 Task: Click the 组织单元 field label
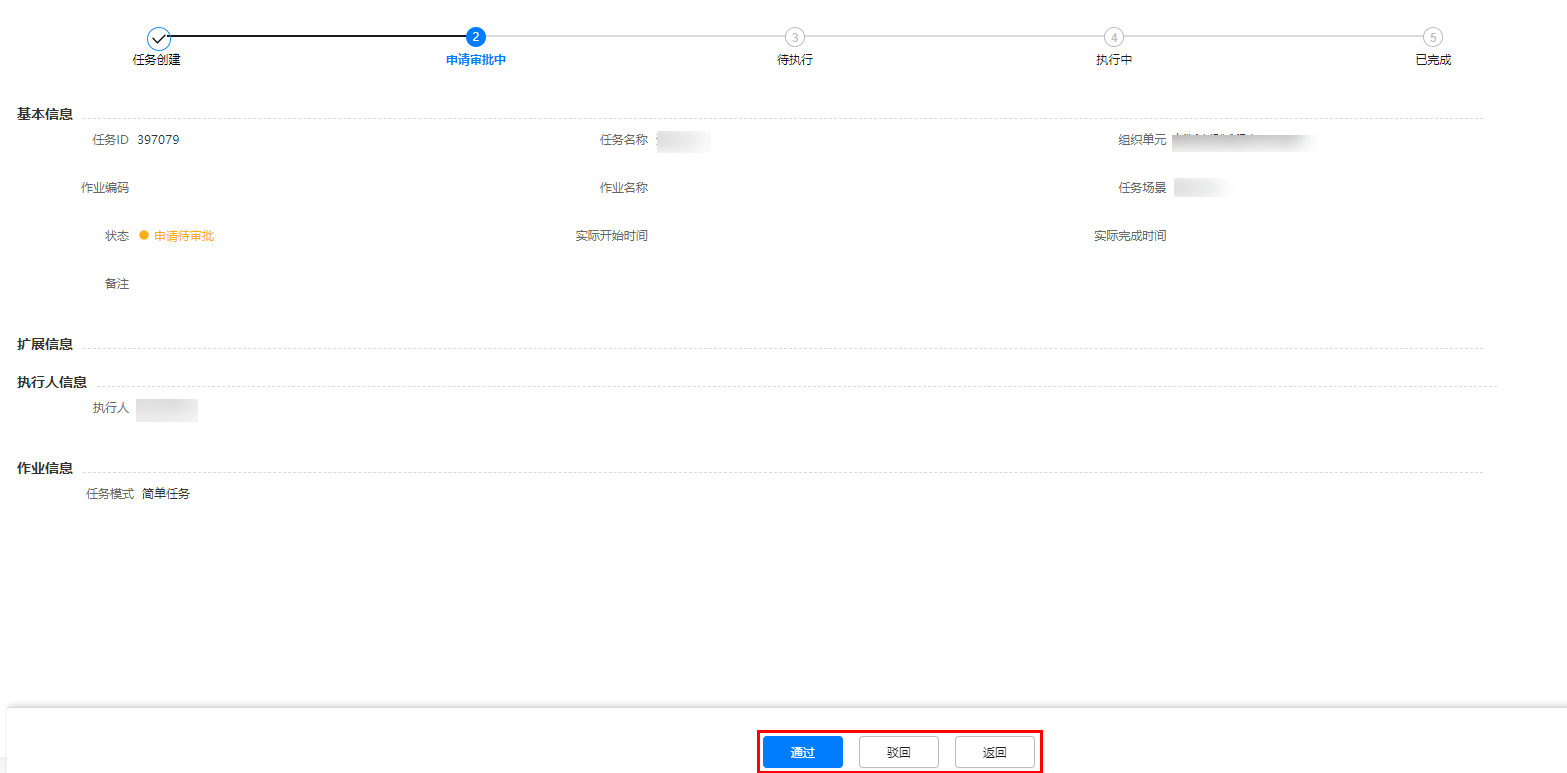(1142, 140)
